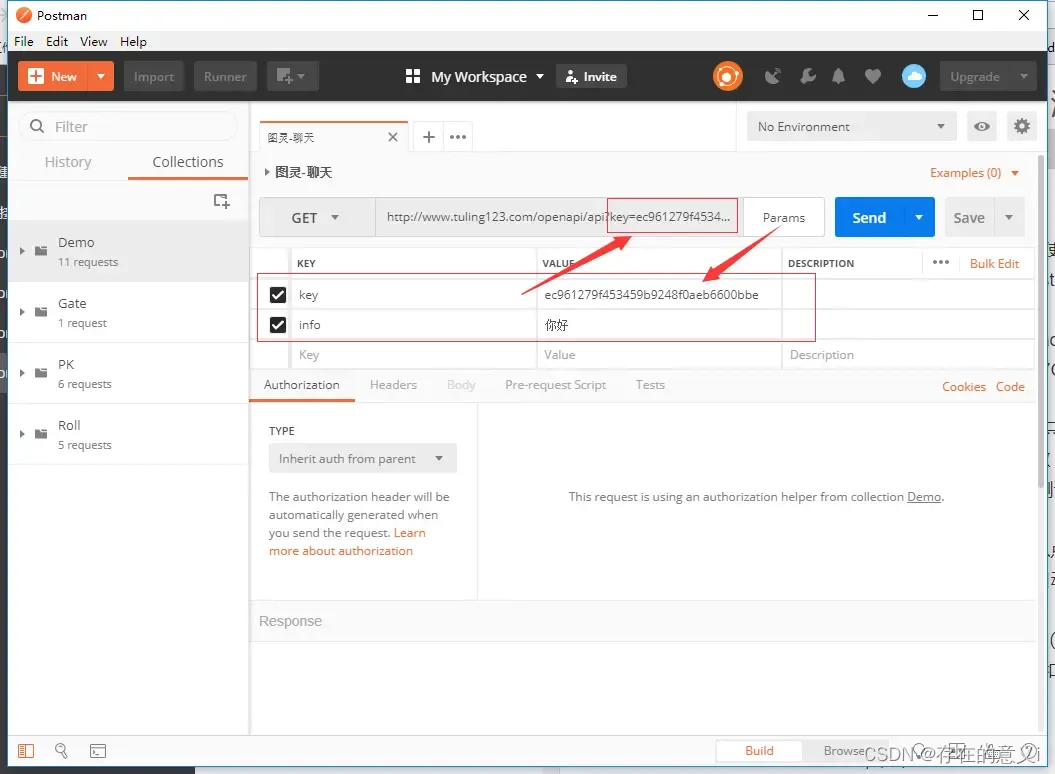Open the Help menu
This screenshot has height=774, width=1055.
(x=133, y=42)
